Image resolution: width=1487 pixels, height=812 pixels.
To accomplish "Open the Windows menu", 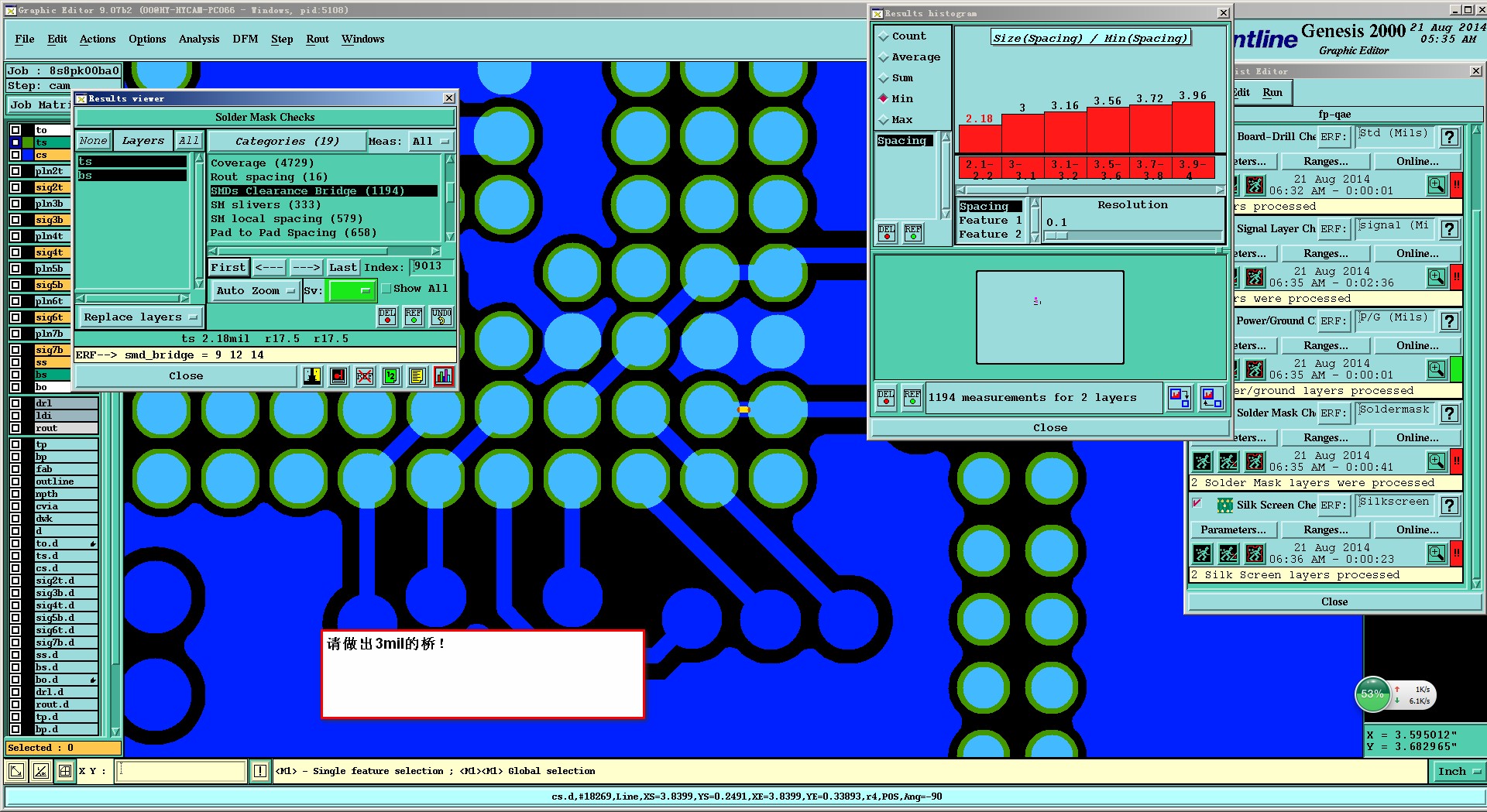I will (x=363, y=39).
